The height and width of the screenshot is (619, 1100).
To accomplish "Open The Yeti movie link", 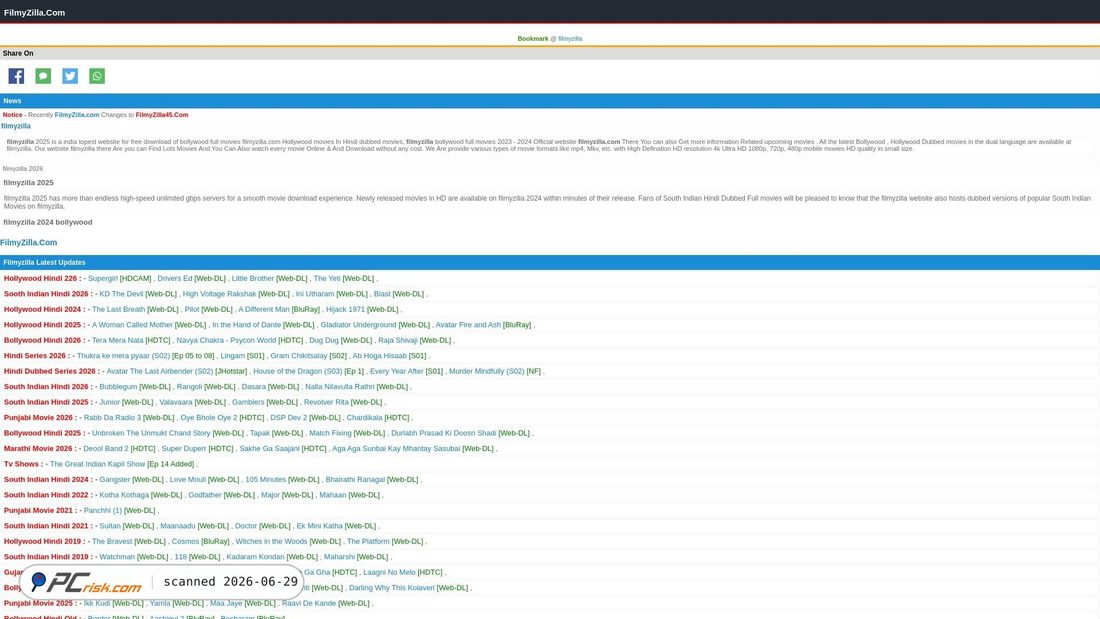I will tap(327, 279).
